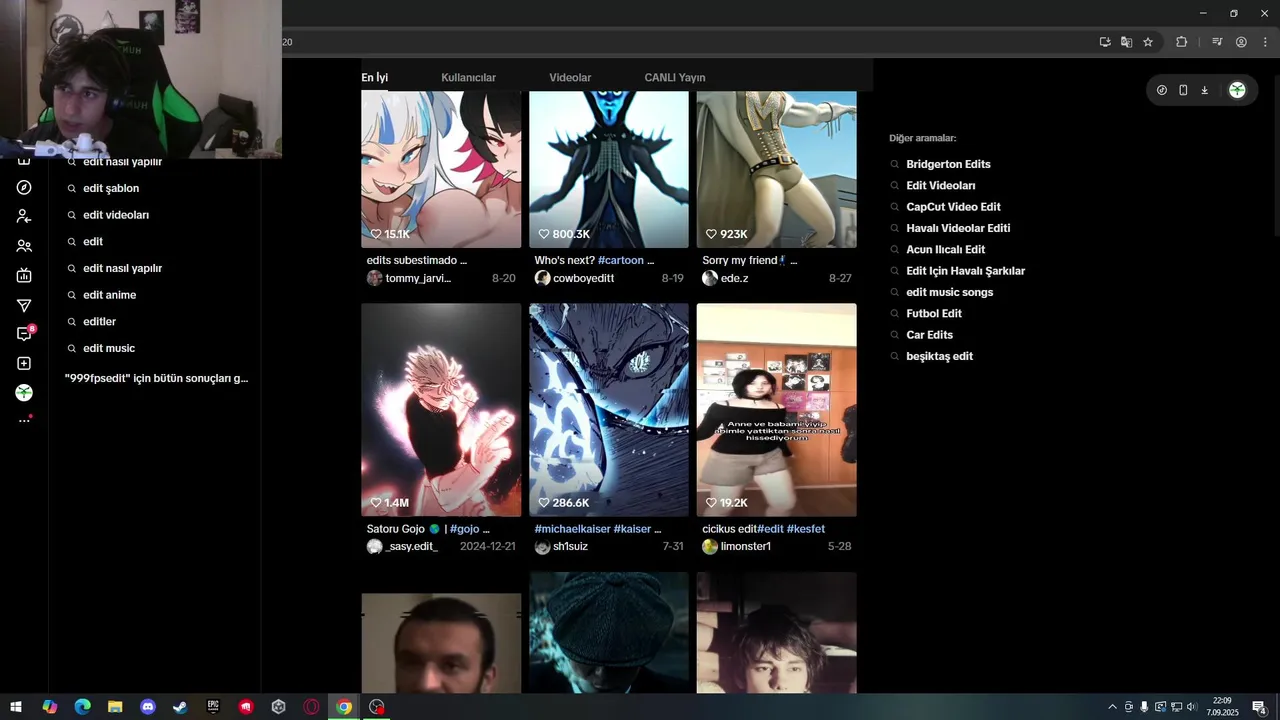This screenshot has height=720, width=1280.
Task: Click the get-app phone icon
Action: (x=1183, y=90)
